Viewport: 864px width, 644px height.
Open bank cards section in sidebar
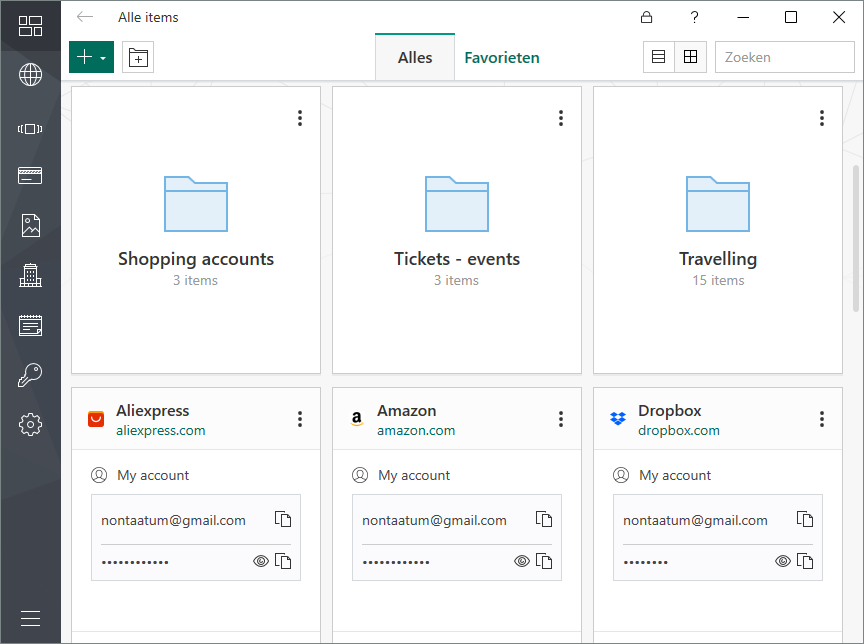30,176
